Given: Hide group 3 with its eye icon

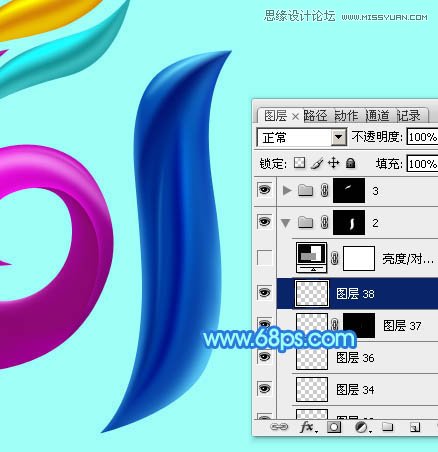Looking at the screenshot, I should pos(265,190).
